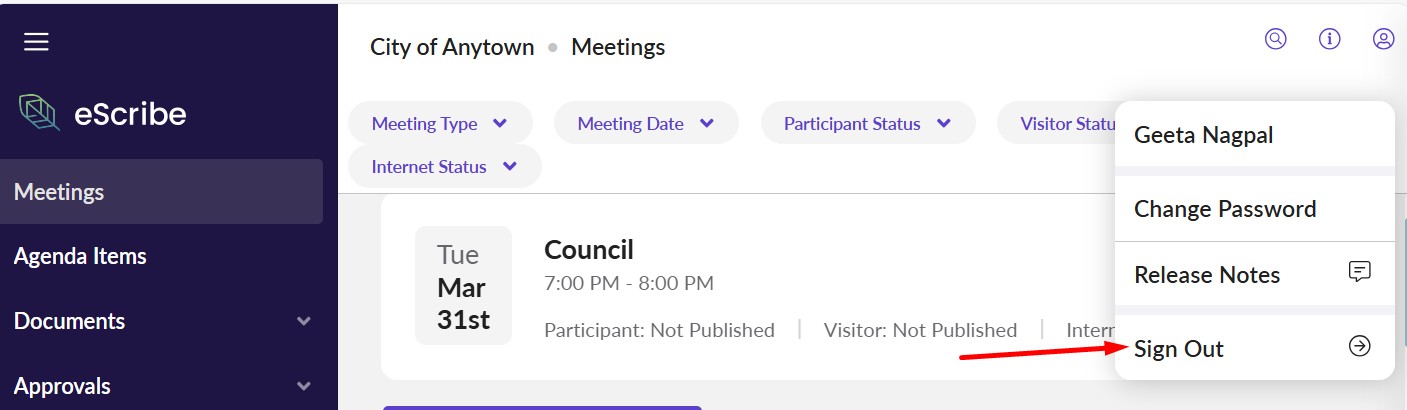Expand the Internet Status filter
The width and height of the screenshot is (1407, 410).
[x=444, y=167]
